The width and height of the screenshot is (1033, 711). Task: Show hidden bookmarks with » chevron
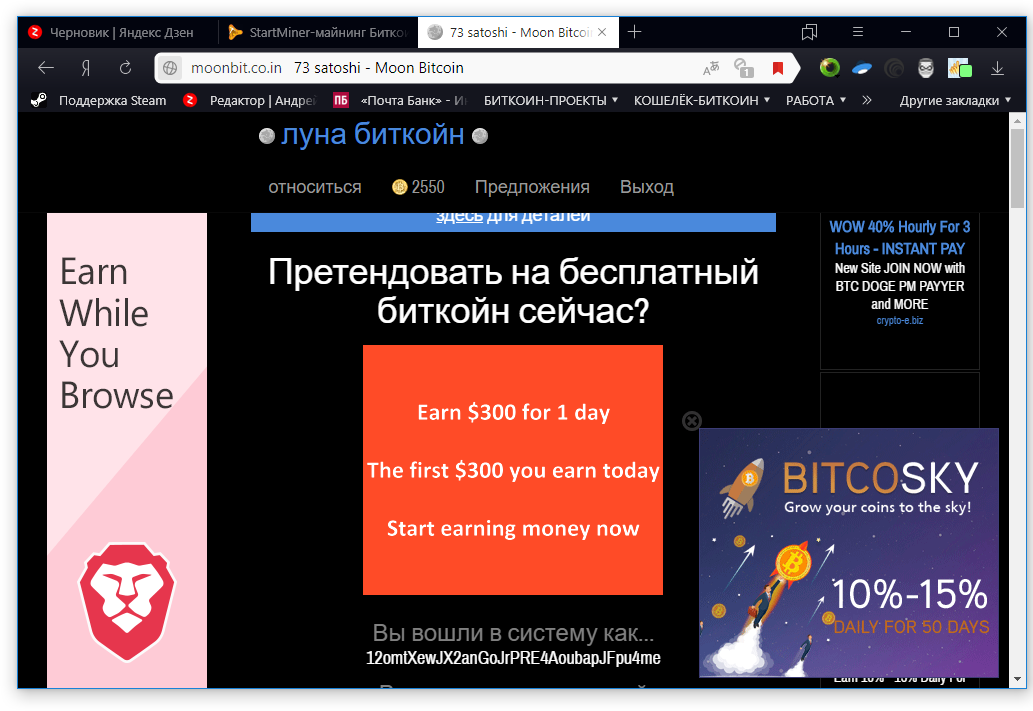[866, 100]
